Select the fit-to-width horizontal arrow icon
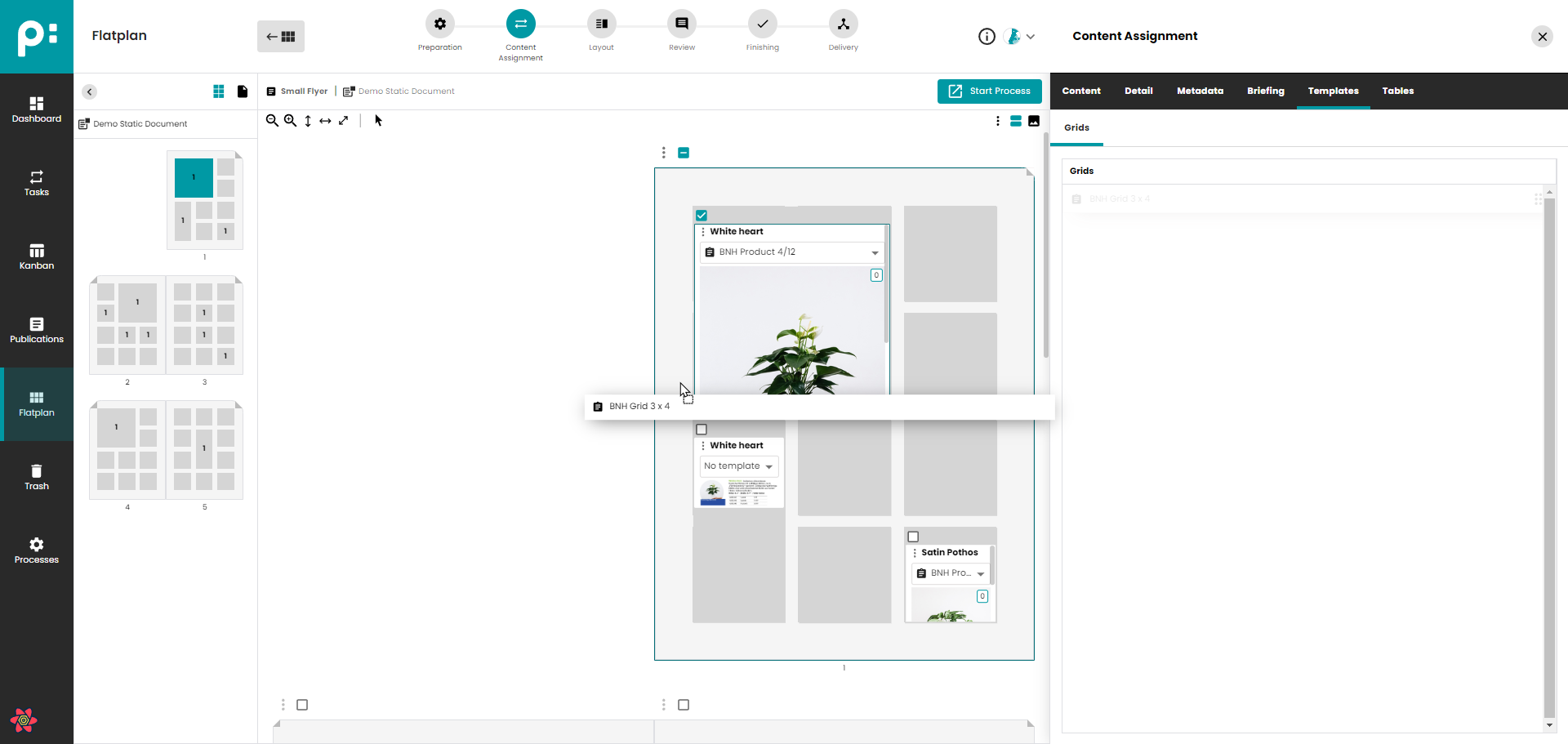The width and height of the screenshot is (1568, 744). [325, 121]
